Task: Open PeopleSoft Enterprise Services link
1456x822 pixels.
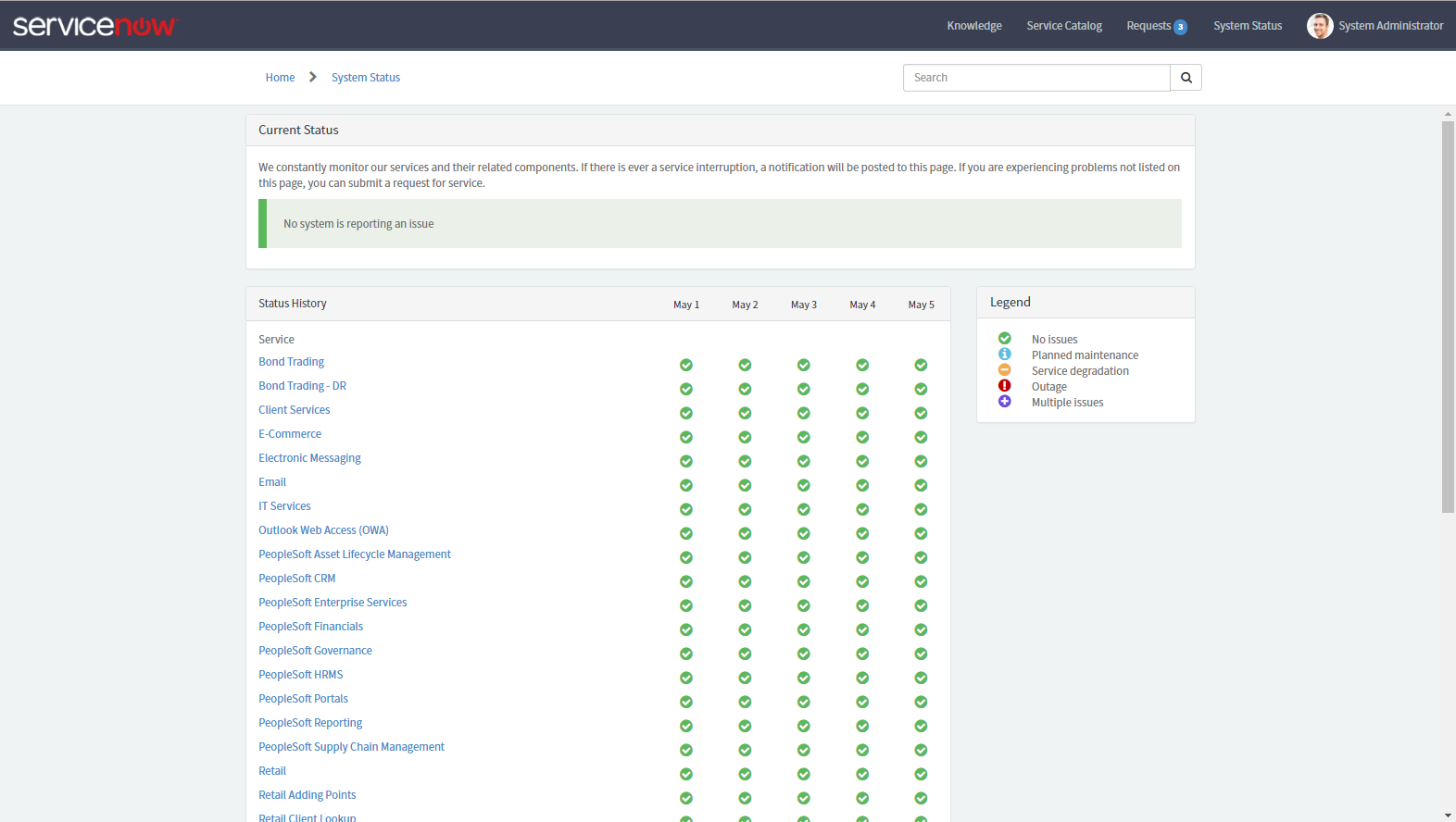Action: 333,603
